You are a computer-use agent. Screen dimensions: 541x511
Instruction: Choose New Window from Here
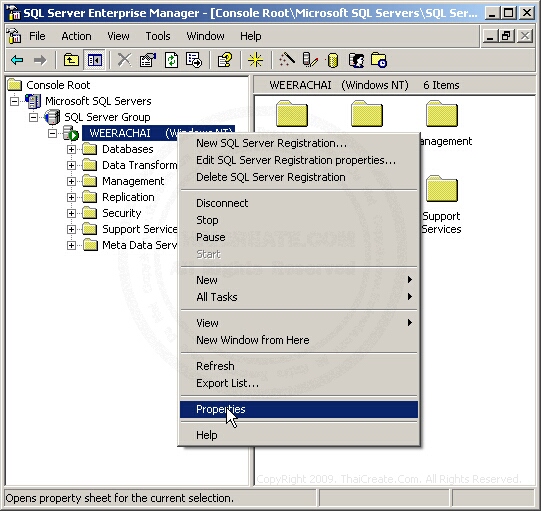click(x=299, y=340)
